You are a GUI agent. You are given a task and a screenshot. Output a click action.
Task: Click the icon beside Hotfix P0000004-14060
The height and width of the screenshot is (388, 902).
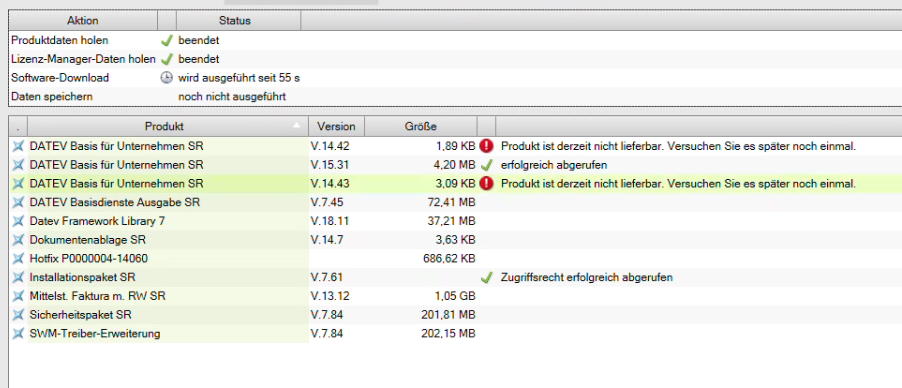click(x=18, y=258)
